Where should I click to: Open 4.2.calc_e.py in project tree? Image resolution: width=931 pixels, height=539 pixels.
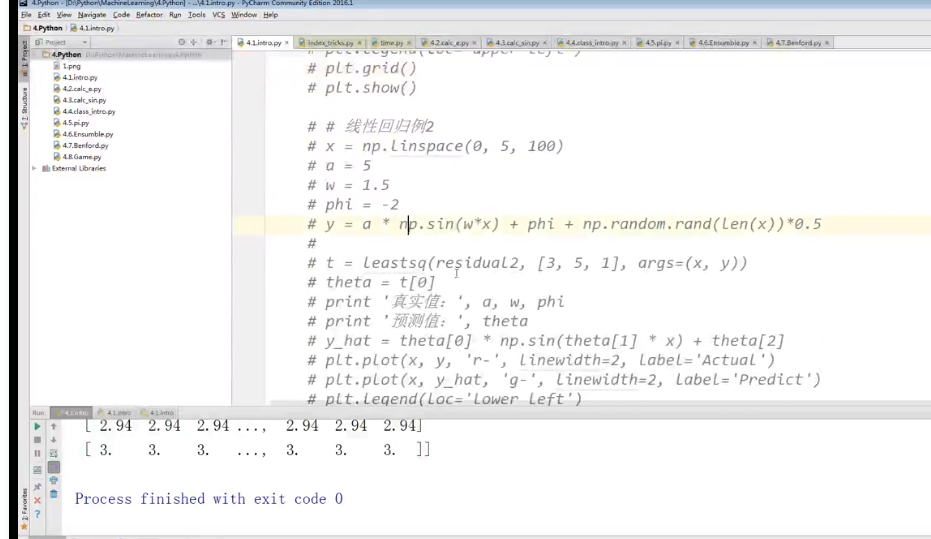click(x=77, y=89)
